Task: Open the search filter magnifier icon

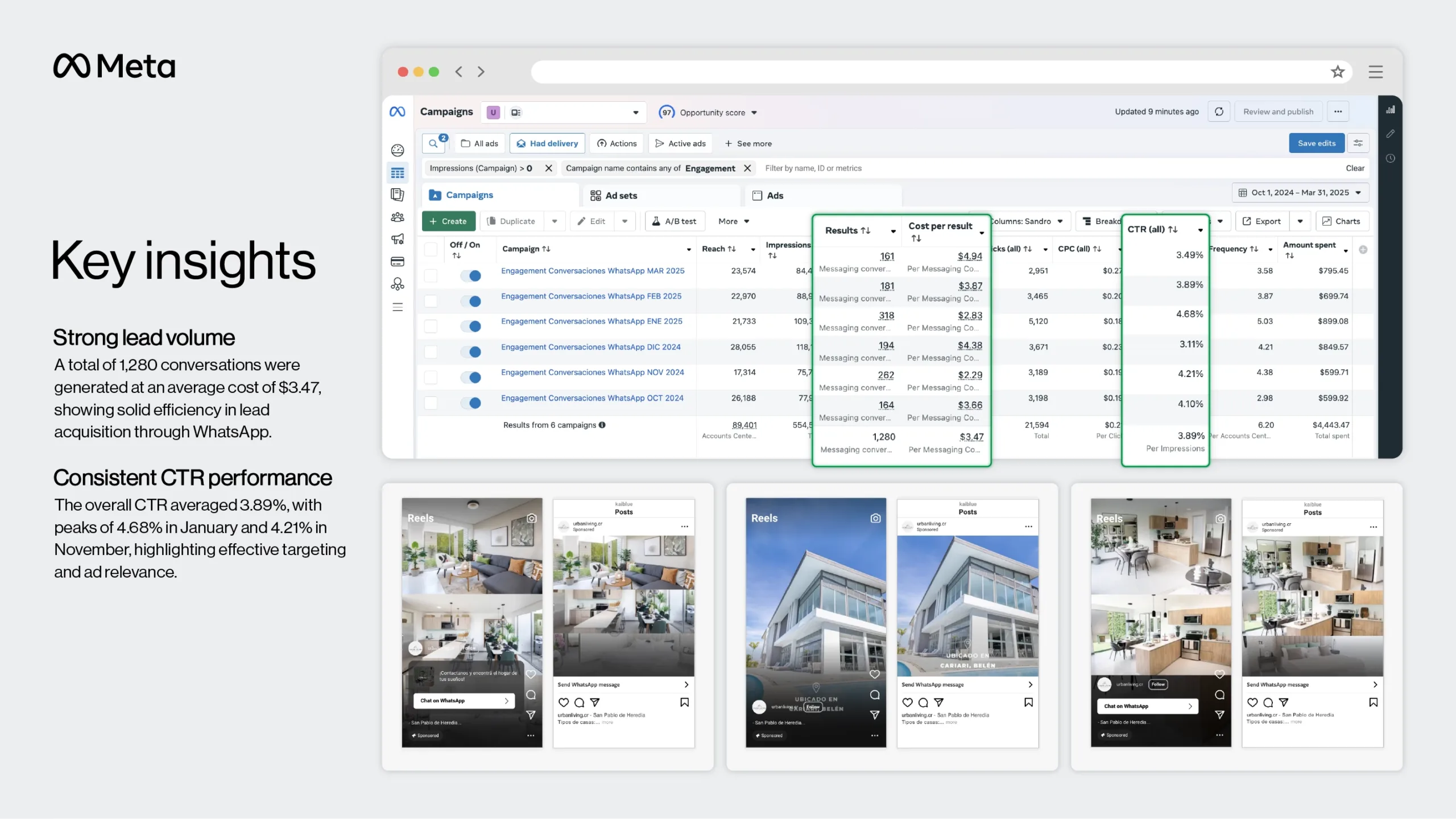Action: (x=433, y=143)
